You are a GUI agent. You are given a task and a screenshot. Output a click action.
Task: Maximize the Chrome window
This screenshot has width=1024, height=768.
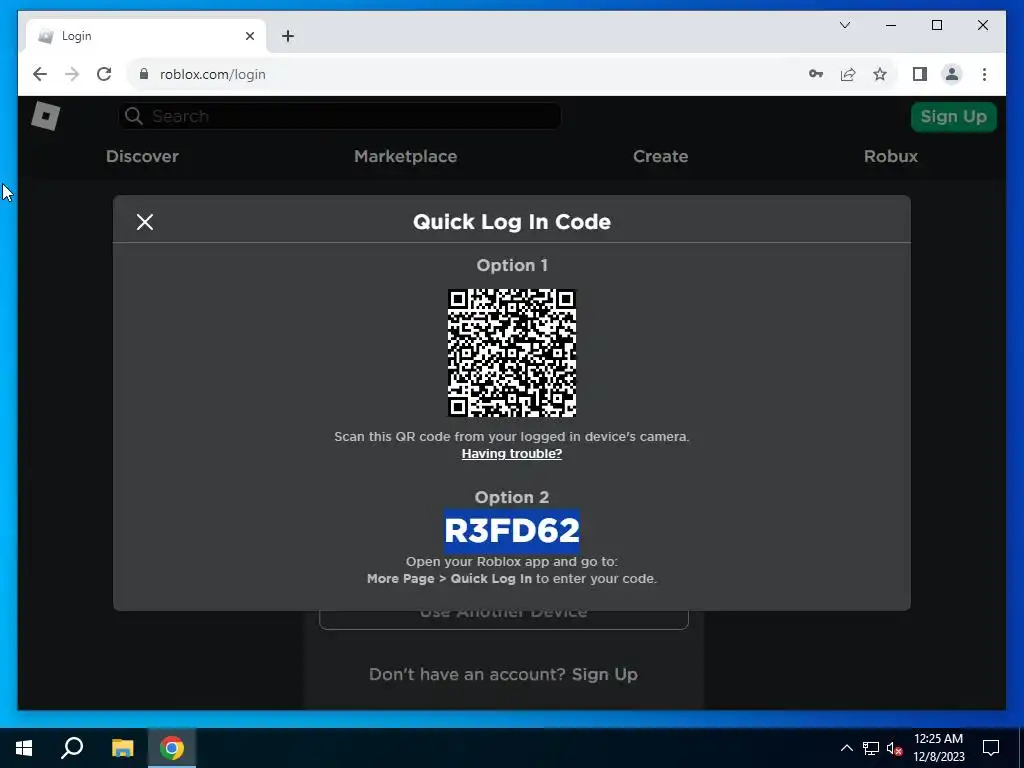click(x=936, y=25)
